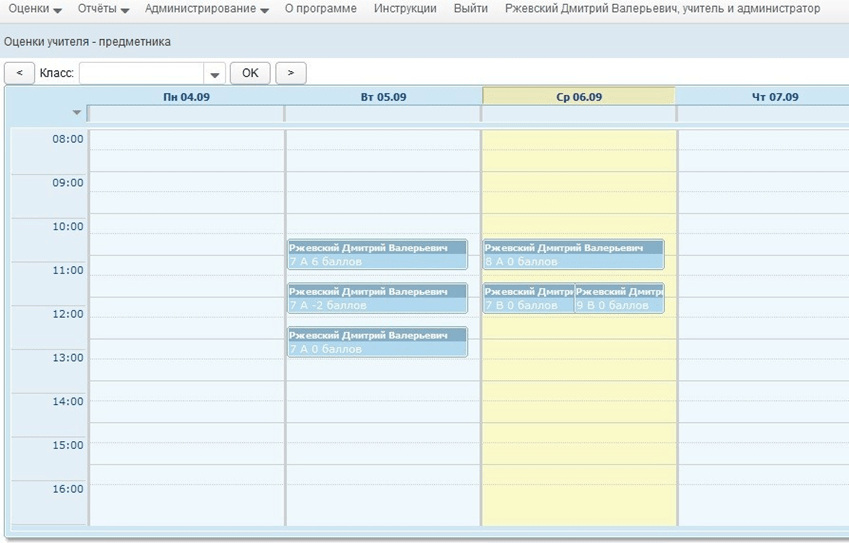Click Выйти to log out

click(470, 9)
